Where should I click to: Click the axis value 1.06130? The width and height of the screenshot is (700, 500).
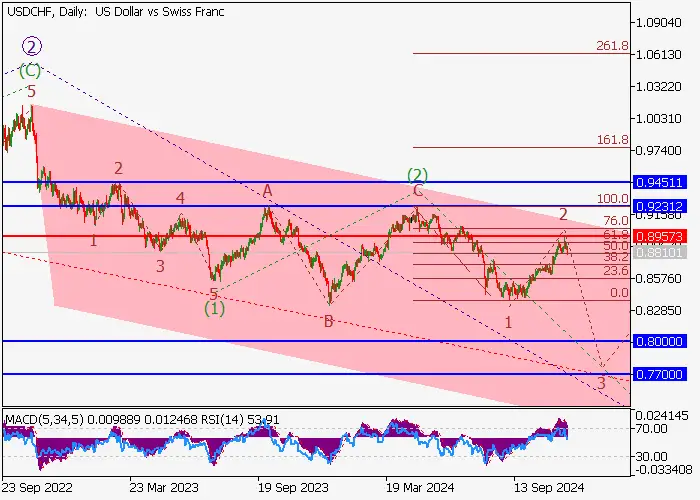point(658,54)
